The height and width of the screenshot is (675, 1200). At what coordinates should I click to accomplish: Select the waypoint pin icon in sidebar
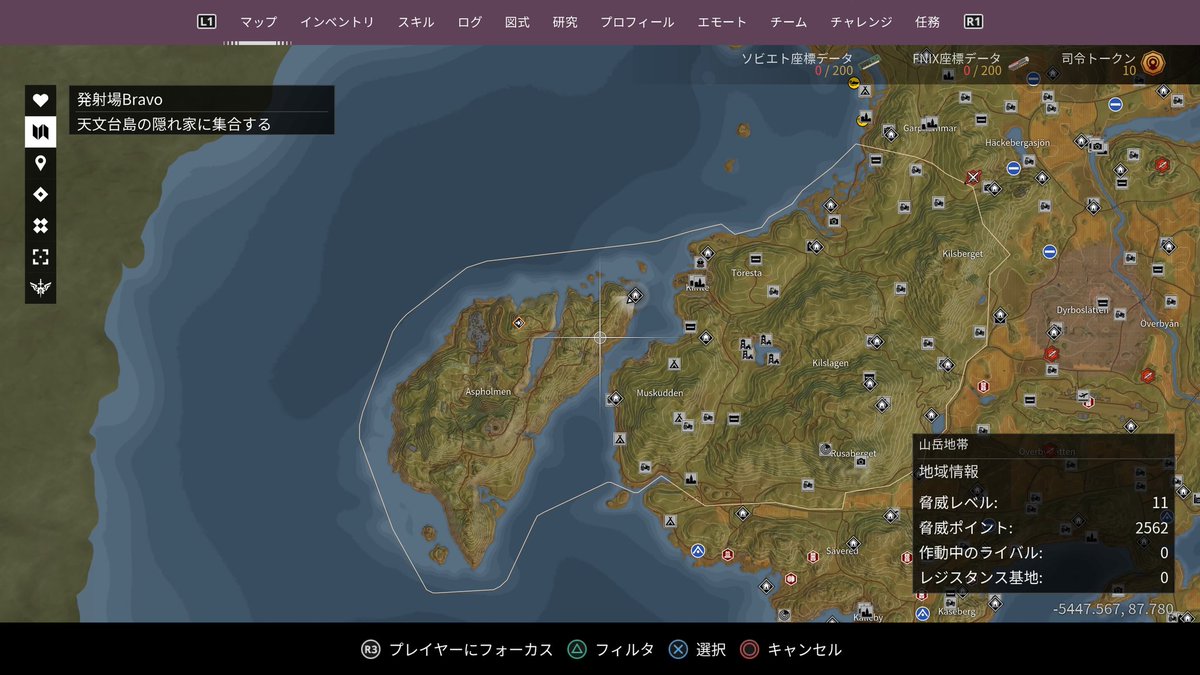(40, 164)
